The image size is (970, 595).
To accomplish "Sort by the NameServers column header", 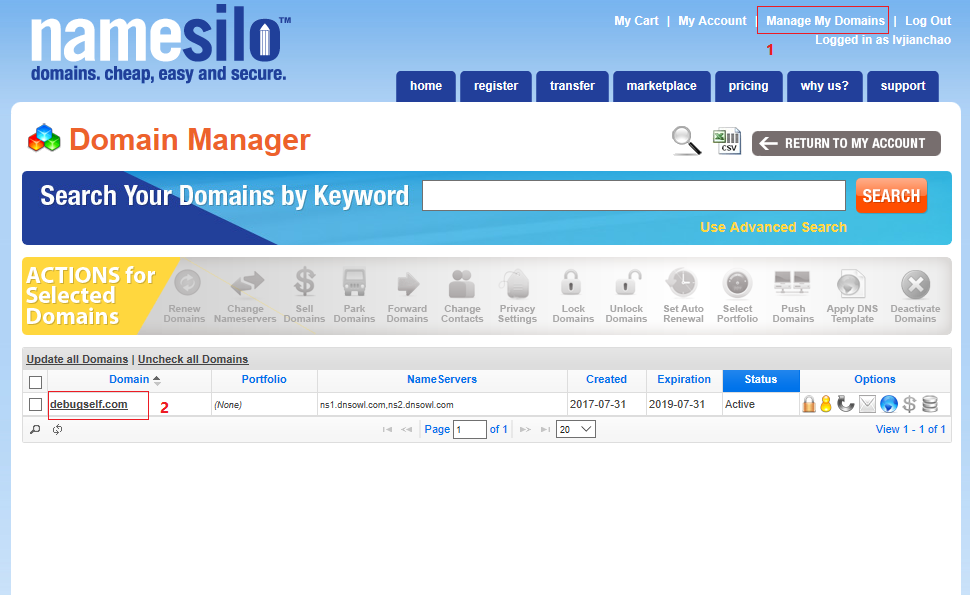I will [442, 379].
